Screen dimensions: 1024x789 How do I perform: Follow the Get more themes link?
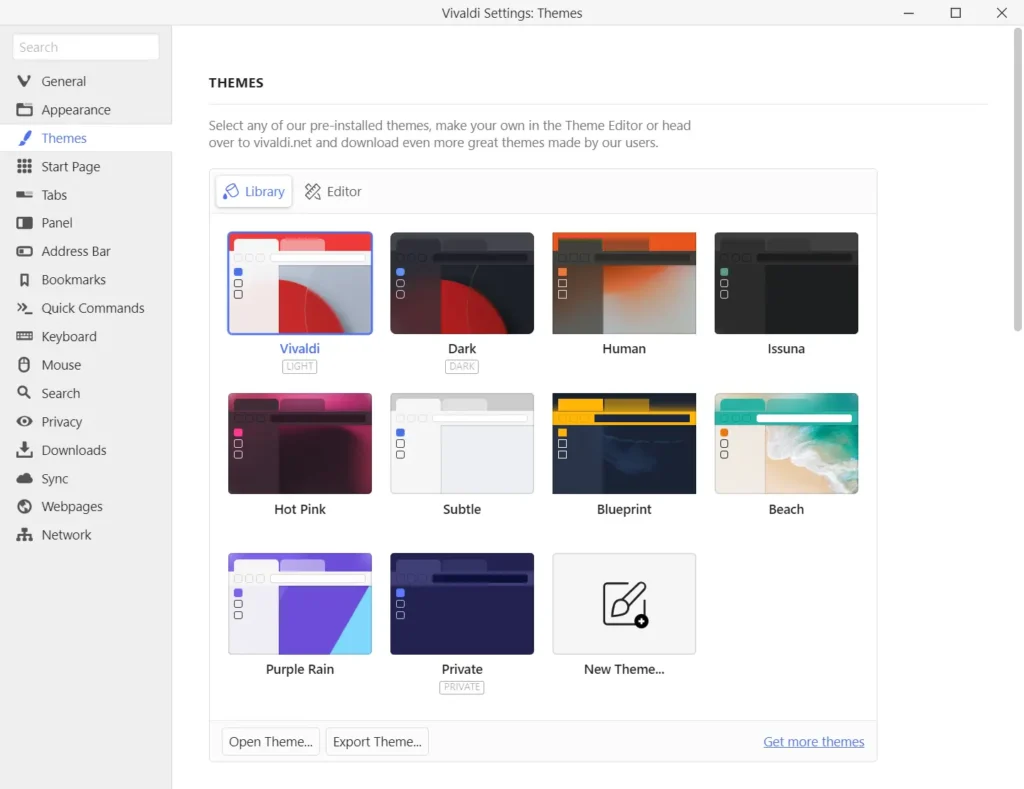[x=814, y=742]
